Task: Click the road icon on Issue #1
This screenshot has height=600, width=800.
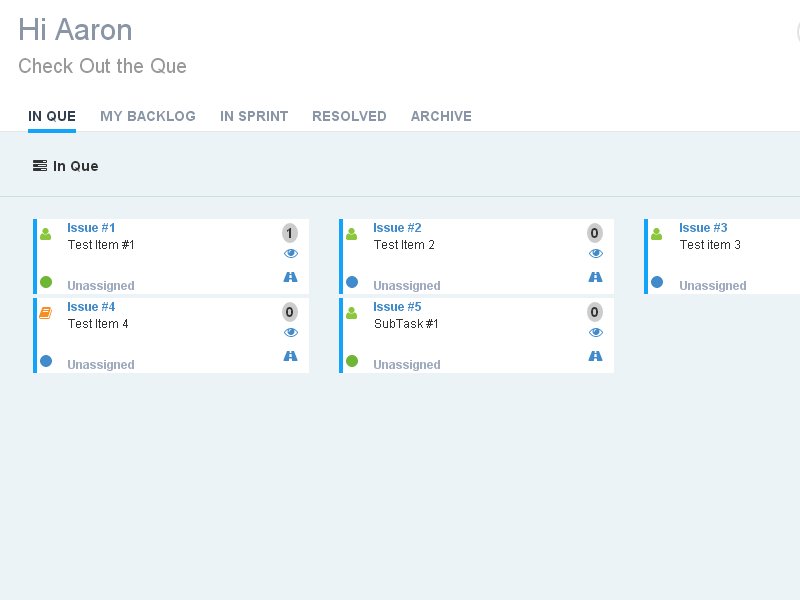Action: [x=290, y=277]
